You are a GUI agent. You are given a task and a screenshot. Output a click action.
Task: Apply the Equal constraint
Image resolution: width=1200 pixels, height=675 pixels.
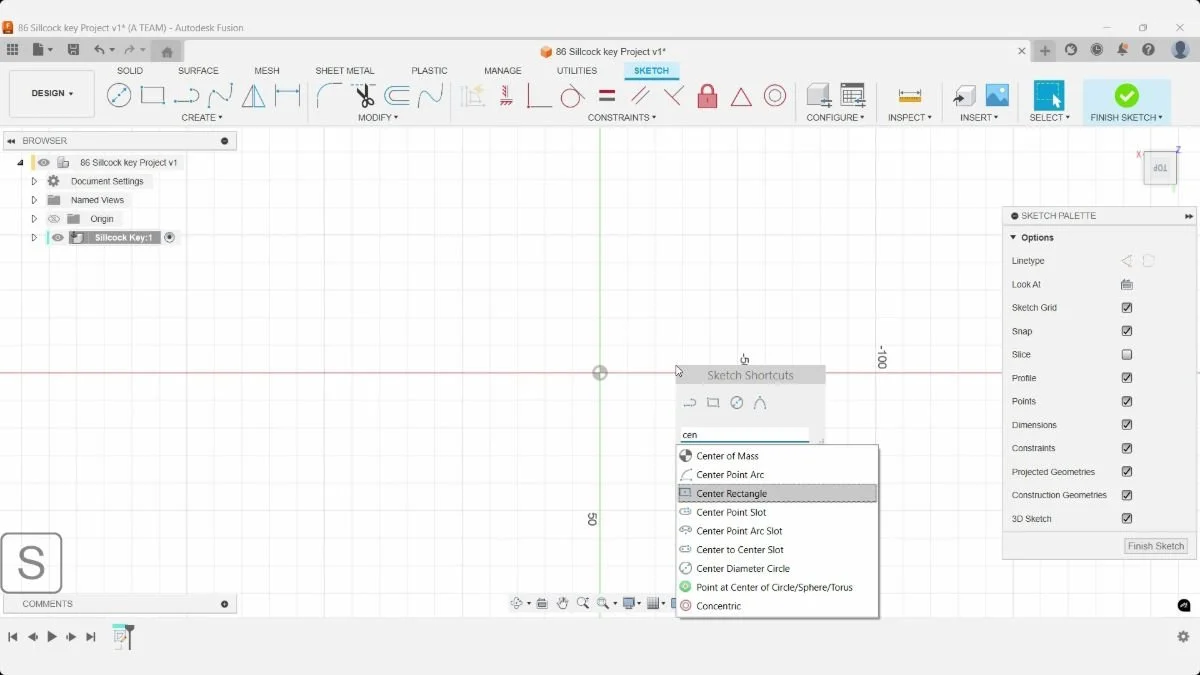pos(607,96)
